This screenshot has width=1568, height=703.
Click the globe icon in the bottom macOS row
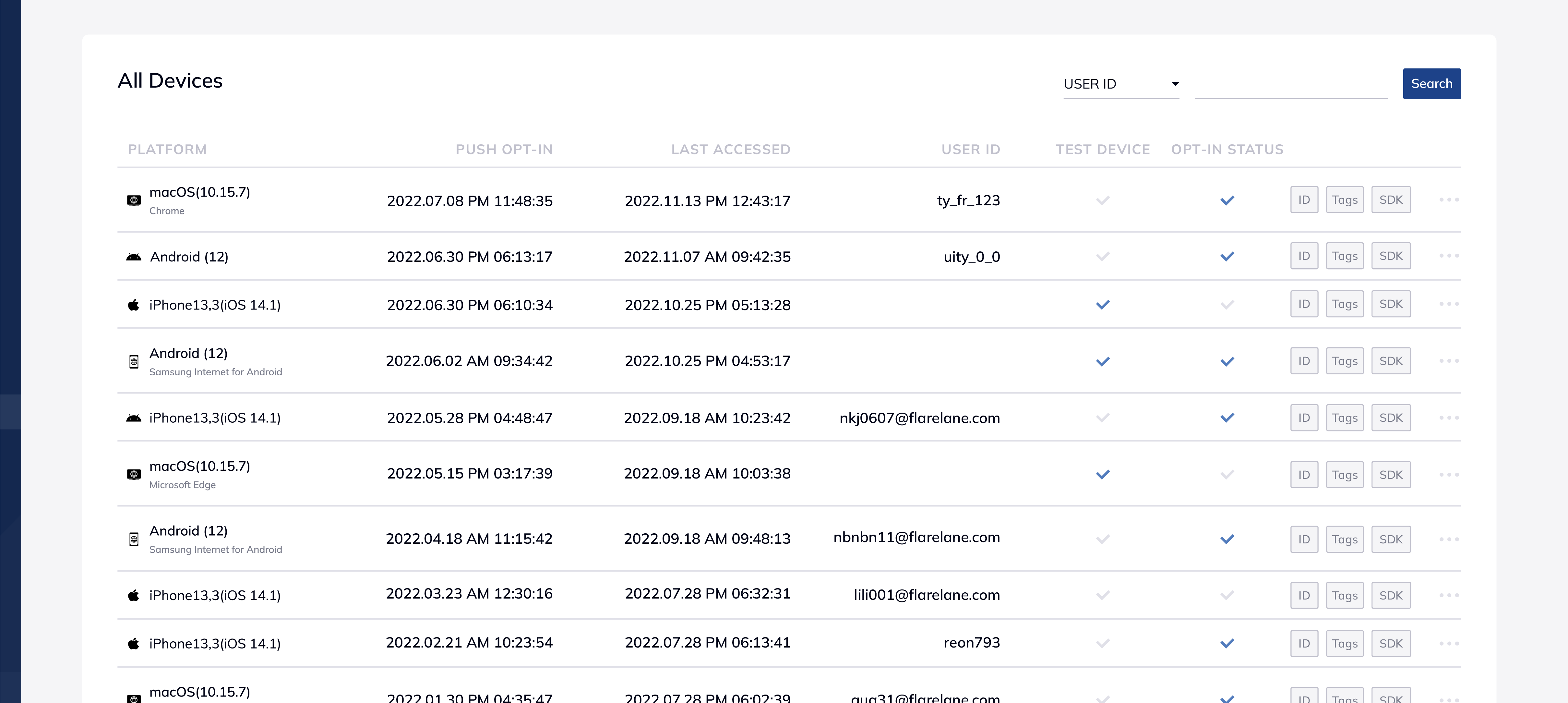click(134, 698)
